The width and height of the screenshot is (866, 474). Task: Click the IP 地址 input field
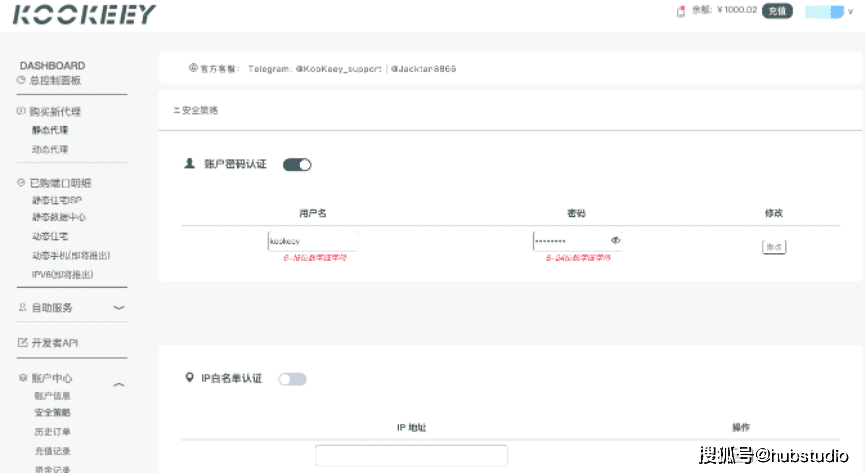[x=411, y=455]
